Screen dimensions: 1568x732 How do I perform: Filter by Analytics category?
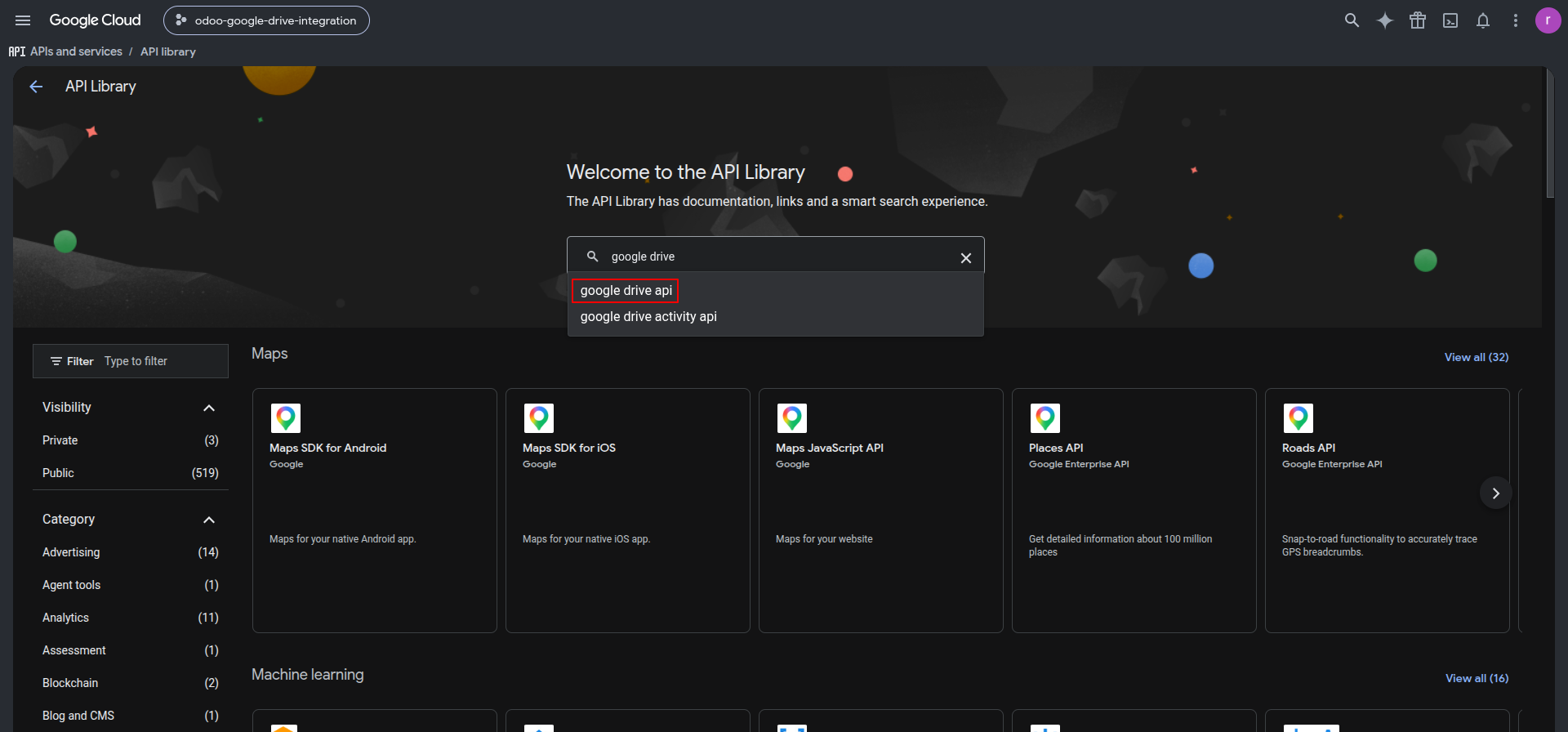[131, 618]
